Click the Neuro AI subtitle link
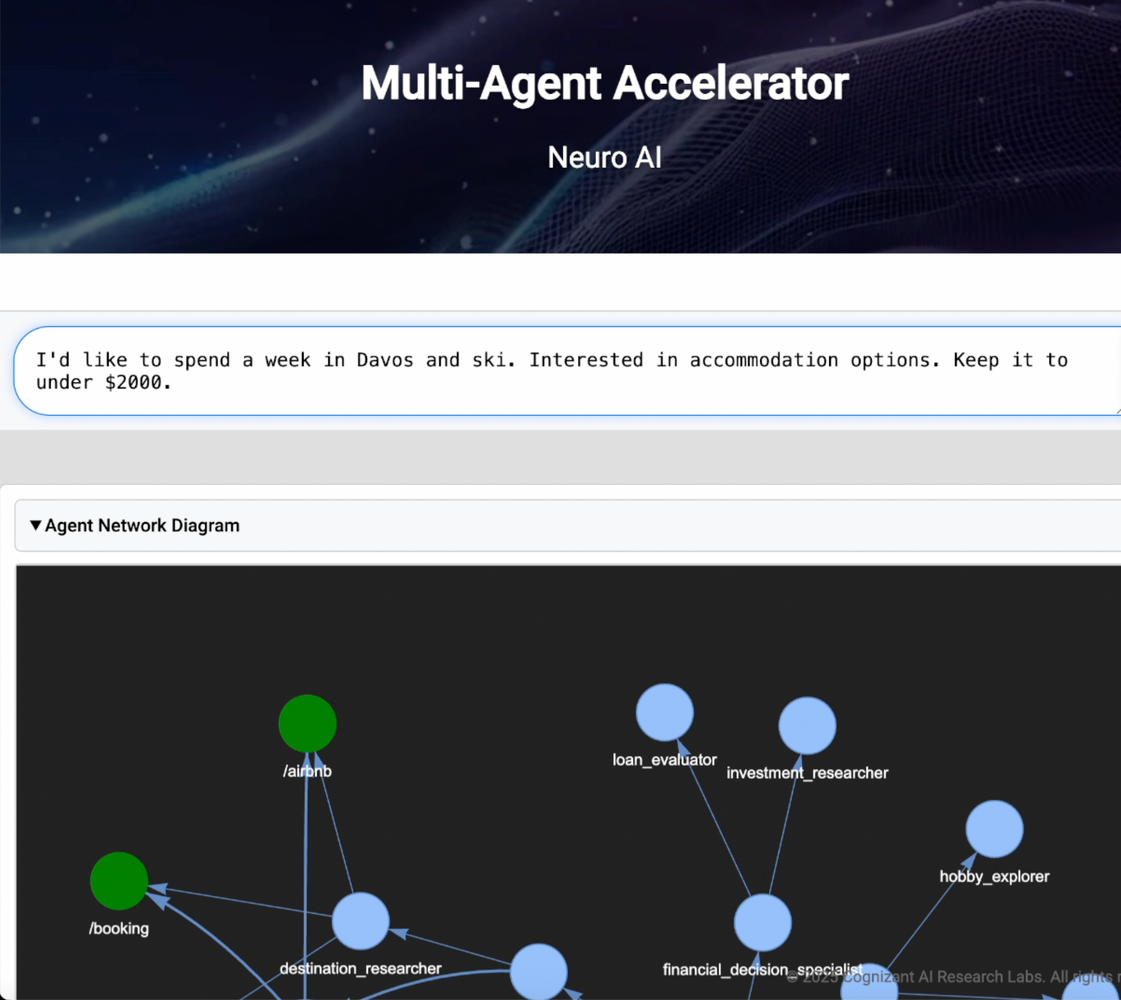The width and height of the screenshot is (1121, 1000). 604,157
